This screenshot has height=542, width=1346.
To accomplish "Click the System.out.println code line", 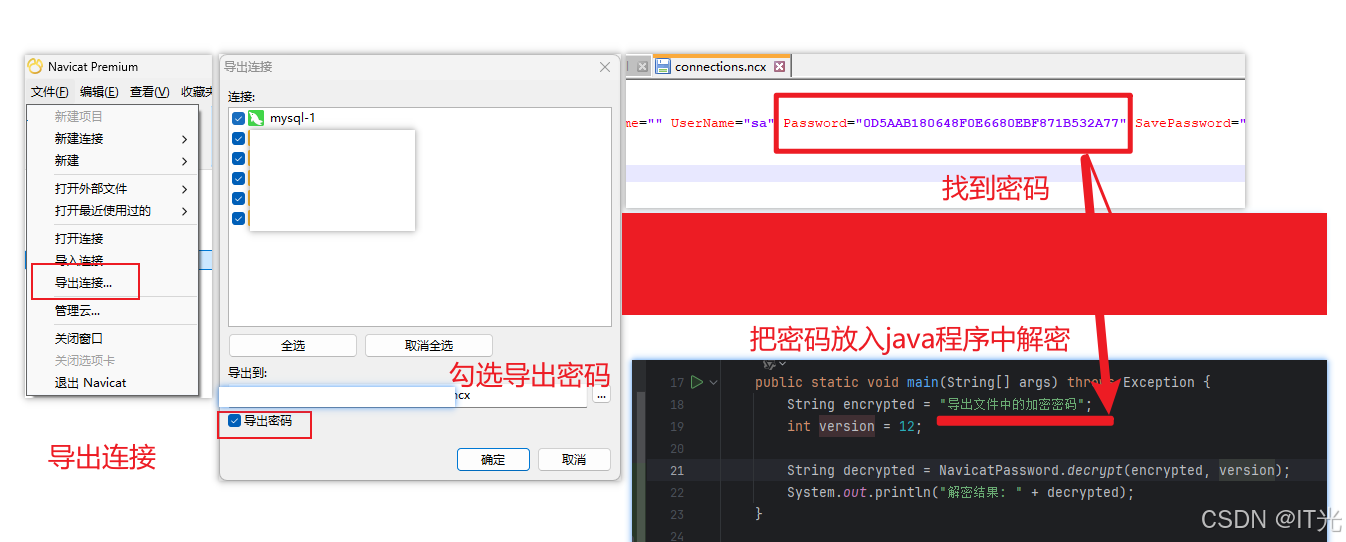I will 960,492.
